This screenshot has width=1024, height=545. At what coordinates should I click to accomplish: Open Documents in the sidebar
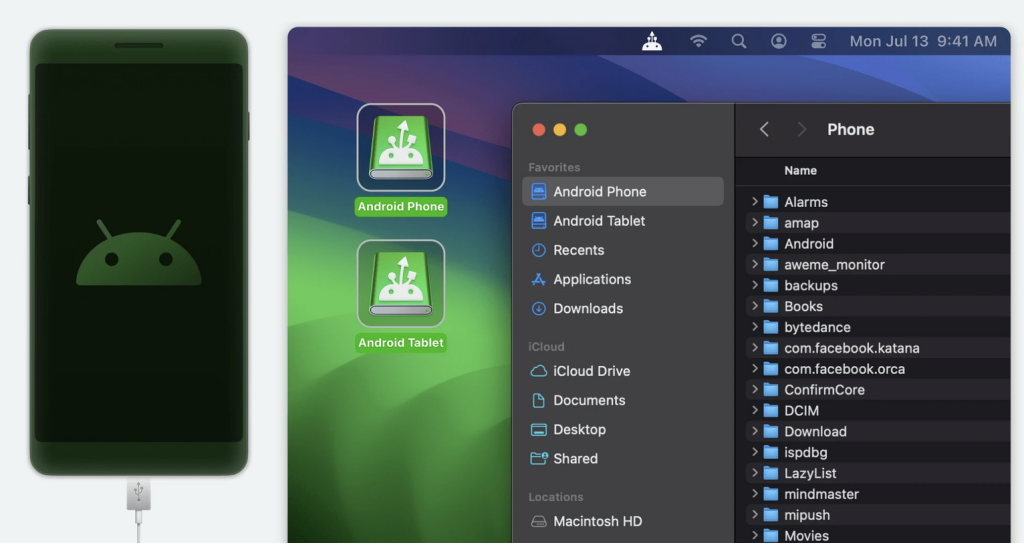point(623,400)
